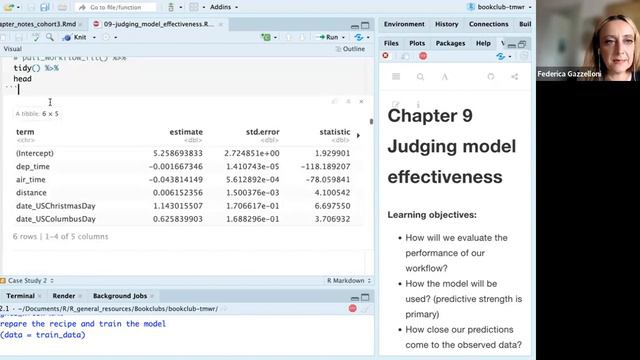Click the remove viewer item red X icon
This screenshot has width=640, height=360.
tap(385, 56)
